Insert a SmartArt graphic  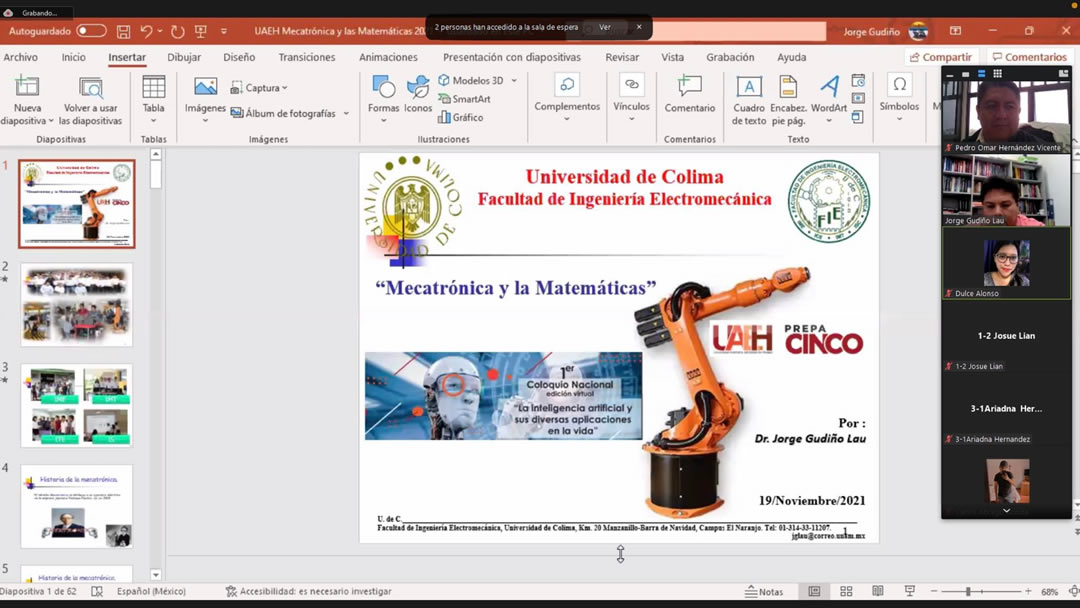point(465,99)
